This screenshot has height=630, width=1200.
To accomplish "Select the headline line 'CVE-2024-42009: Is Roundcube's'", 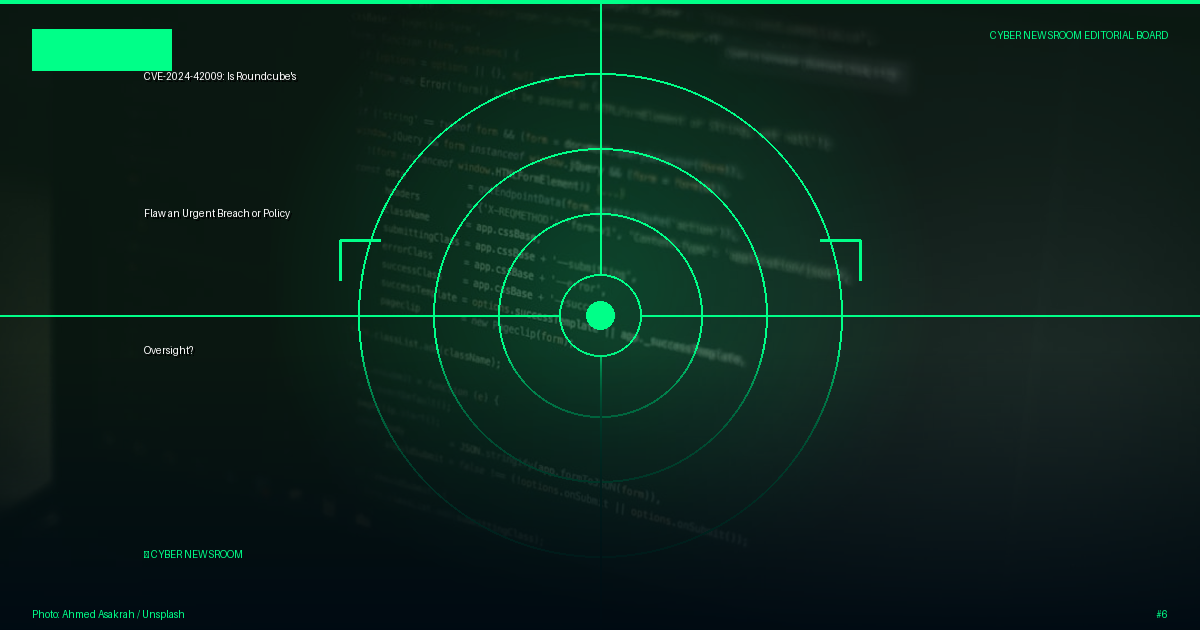I will pos(220,76).
